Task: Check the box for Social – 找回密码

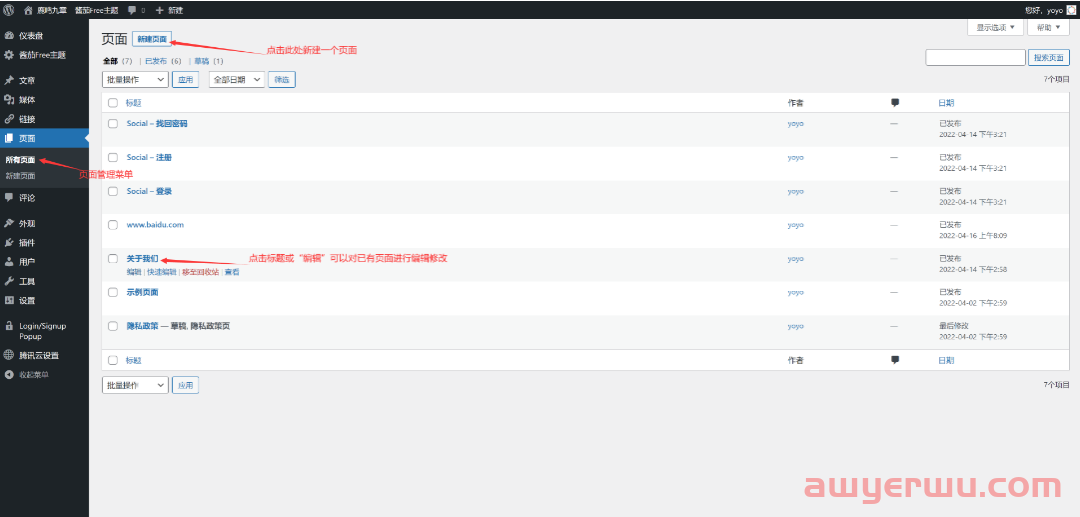Action: (113, 124)
